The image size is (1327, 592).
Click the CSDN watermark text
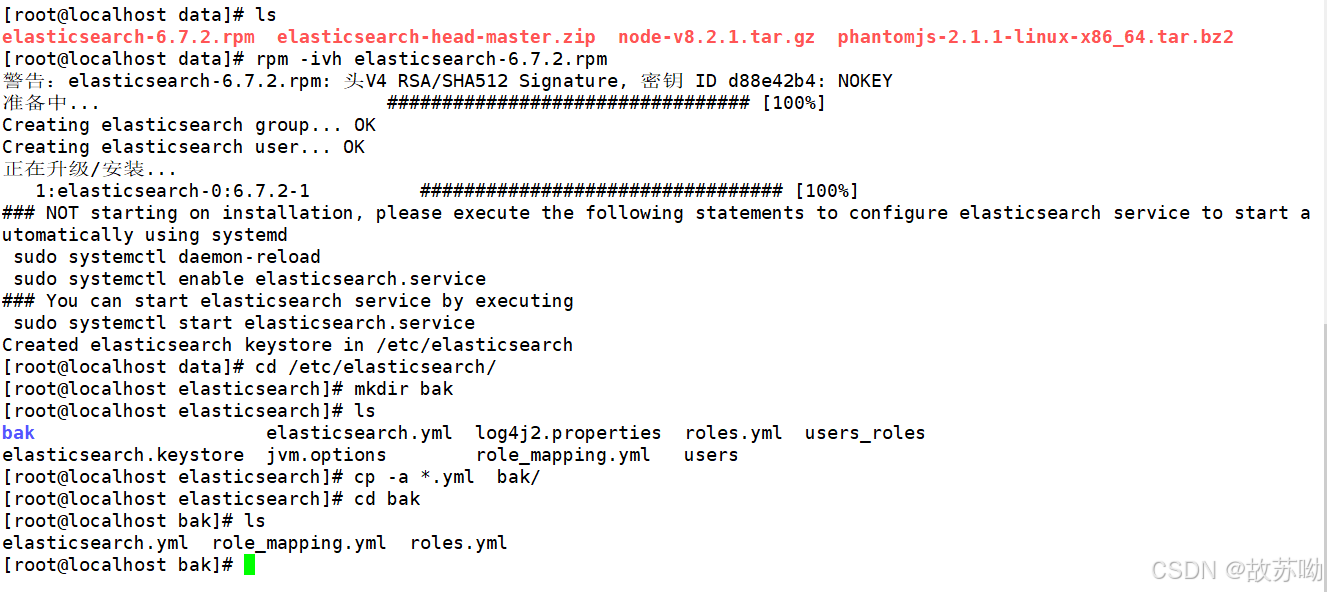pyautogui.click(x=1236, y=570)
